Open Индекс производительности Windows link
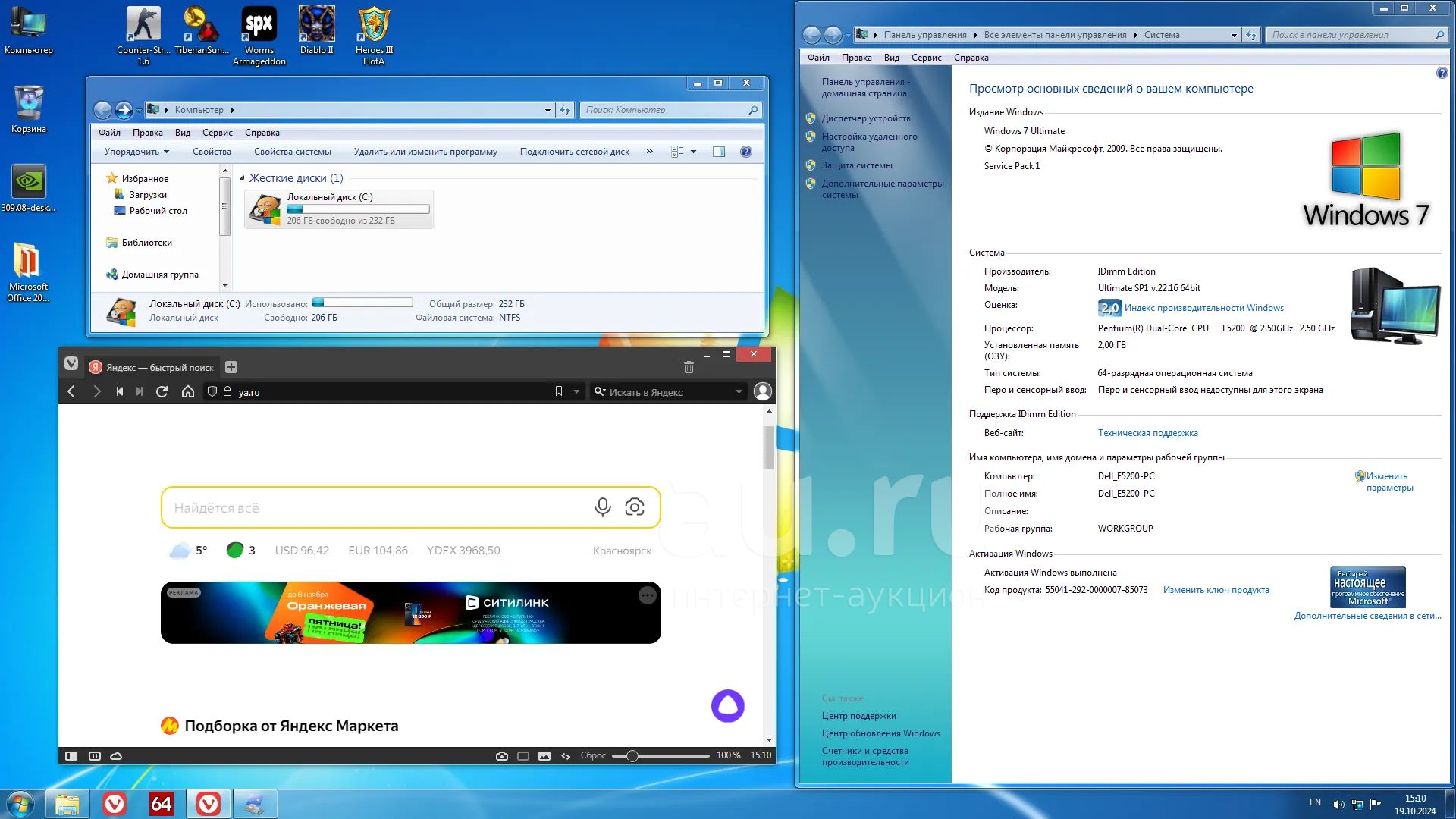This screenshot has width=1456, height=819. [1204, 308]
